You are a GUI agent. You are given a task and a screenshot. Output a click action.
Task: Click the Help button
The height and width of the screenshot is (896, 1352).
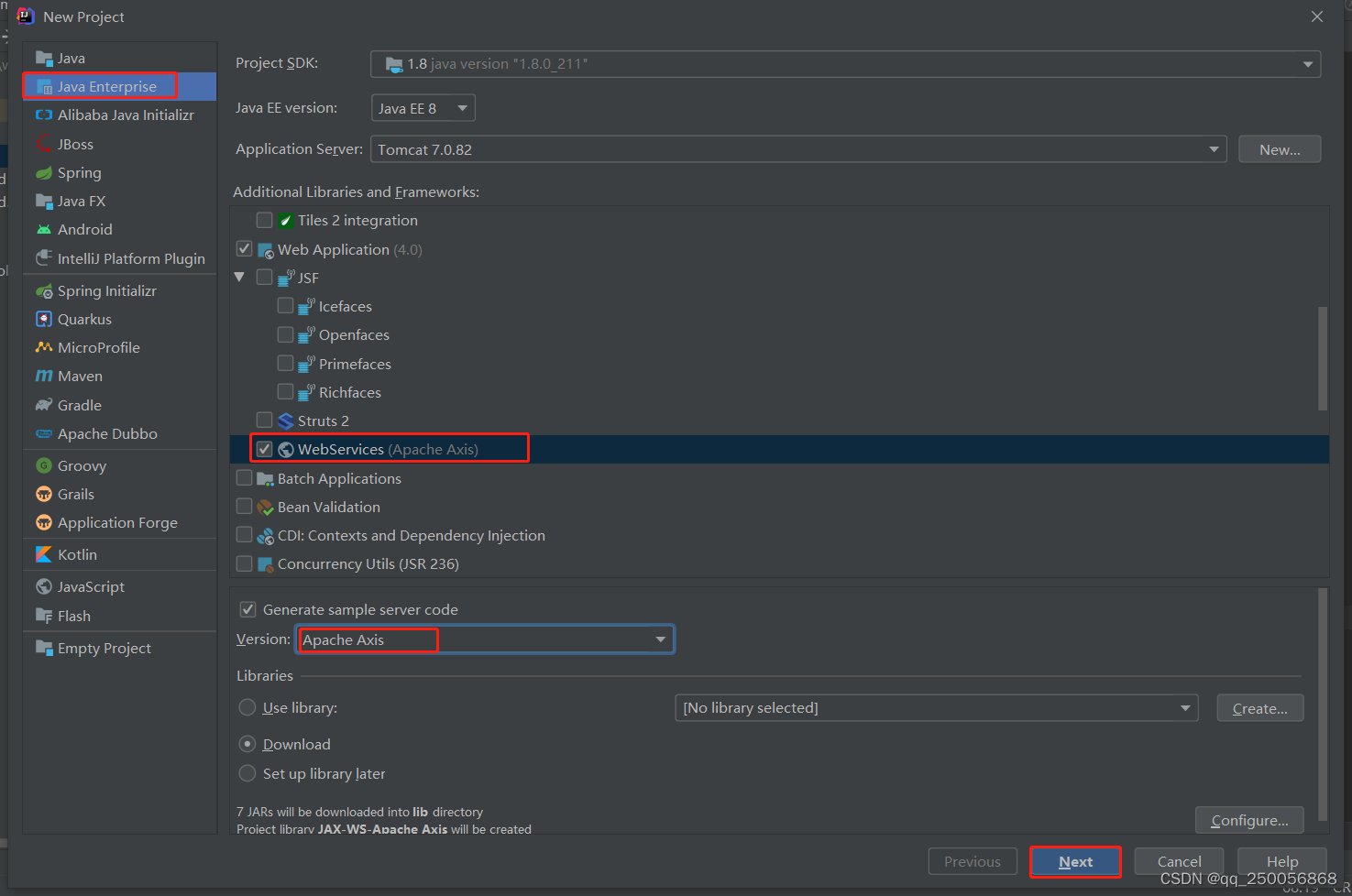pos(1281,862)
